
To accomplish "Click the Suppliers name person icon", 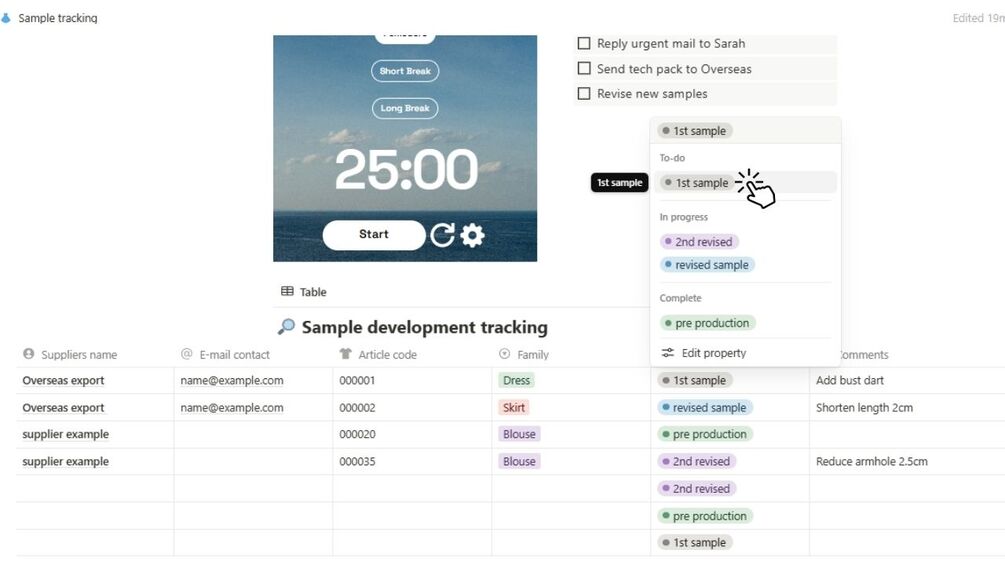I will coord(29,354).
